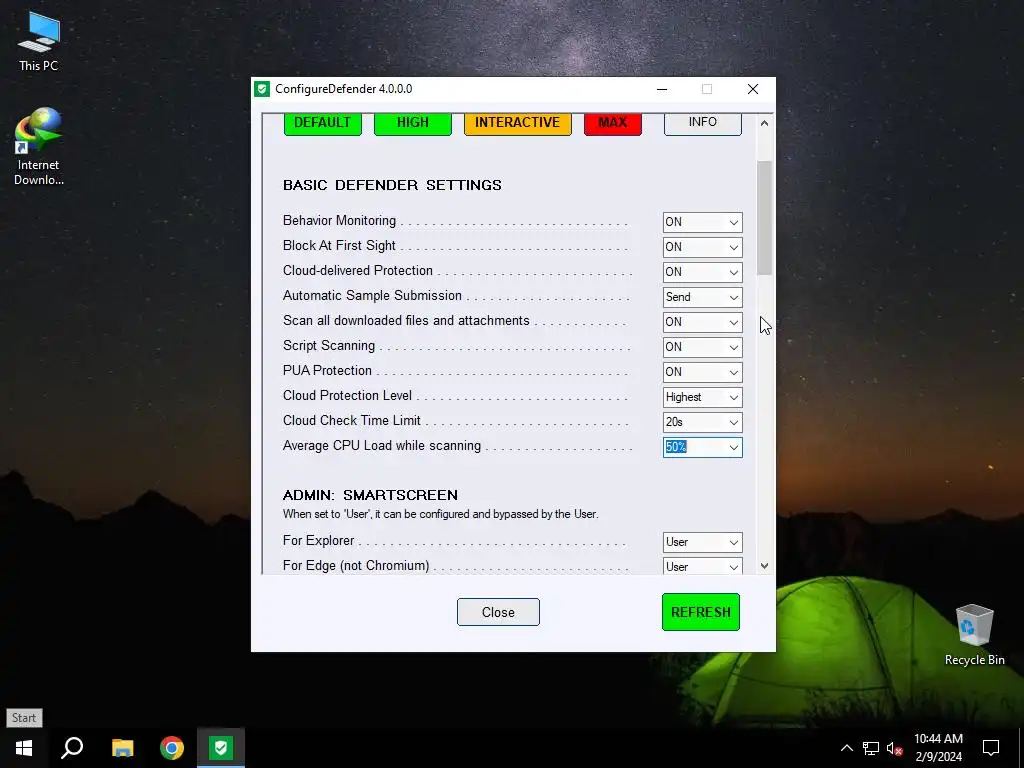Viewport: 1024px width, 768px height.
Task: Click the SmartScreen 'When set to User' note
Action: click(x=441, y=514)
